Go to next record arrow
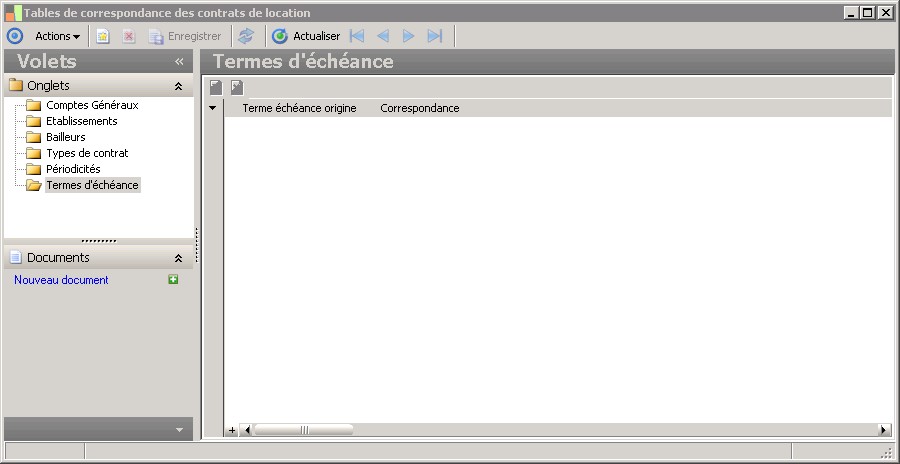The width and height of the screenshot is (900, 464). pyautogui.click(x=409, y=36)
